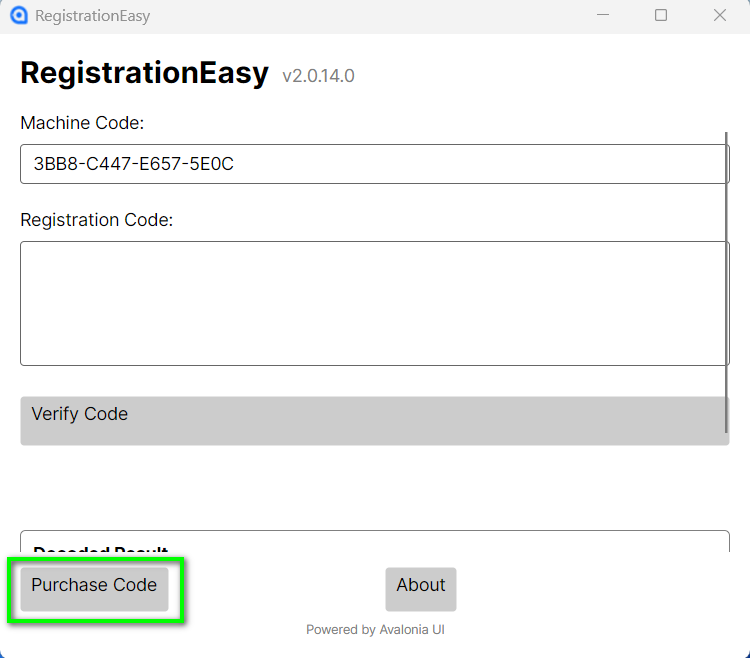Viewport: 750px width, 658px height.
Task: Focus the Registration Code text area
Action: click(374, 303)
